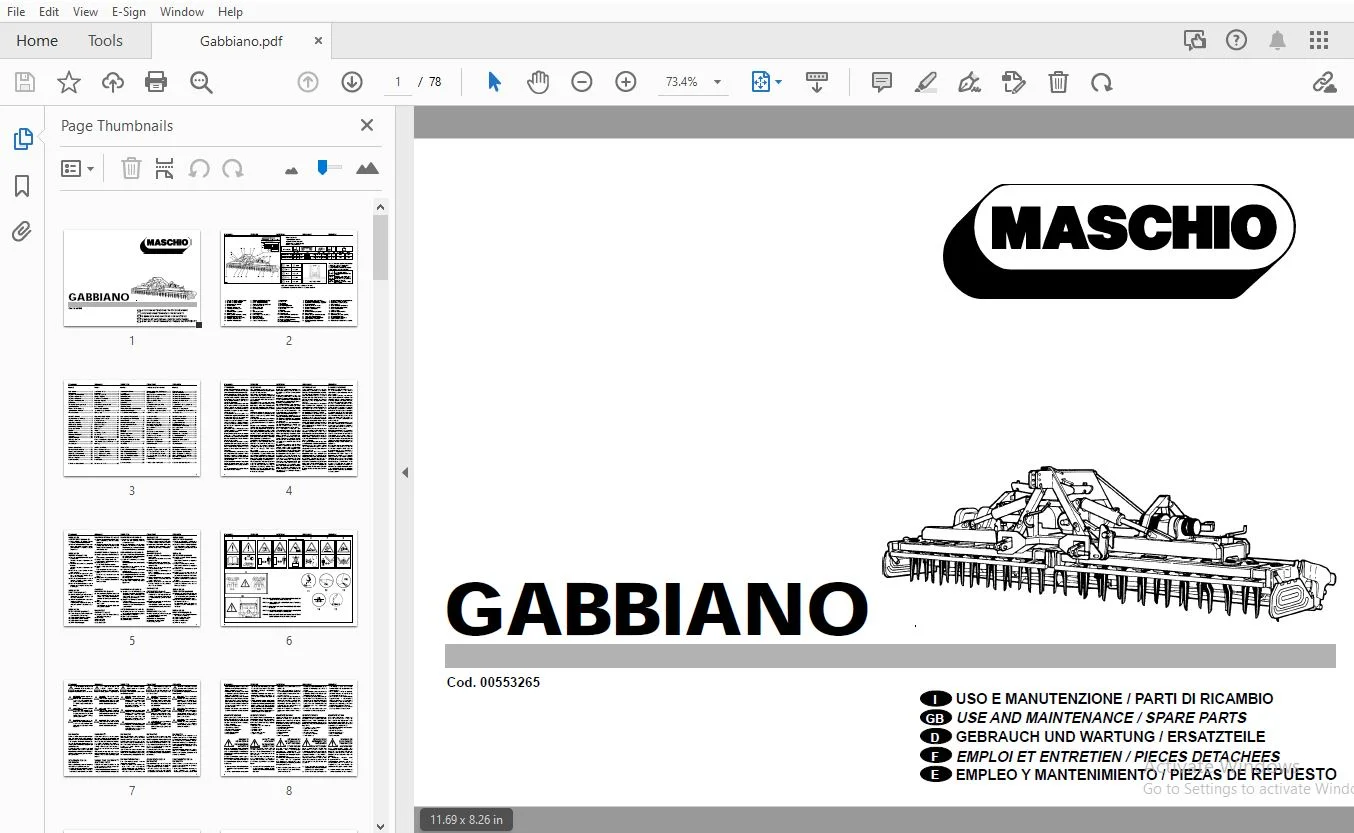The image size is (1354, 833).
Task: Open the Help question mark icon
Action: [x=1237, y=40]
